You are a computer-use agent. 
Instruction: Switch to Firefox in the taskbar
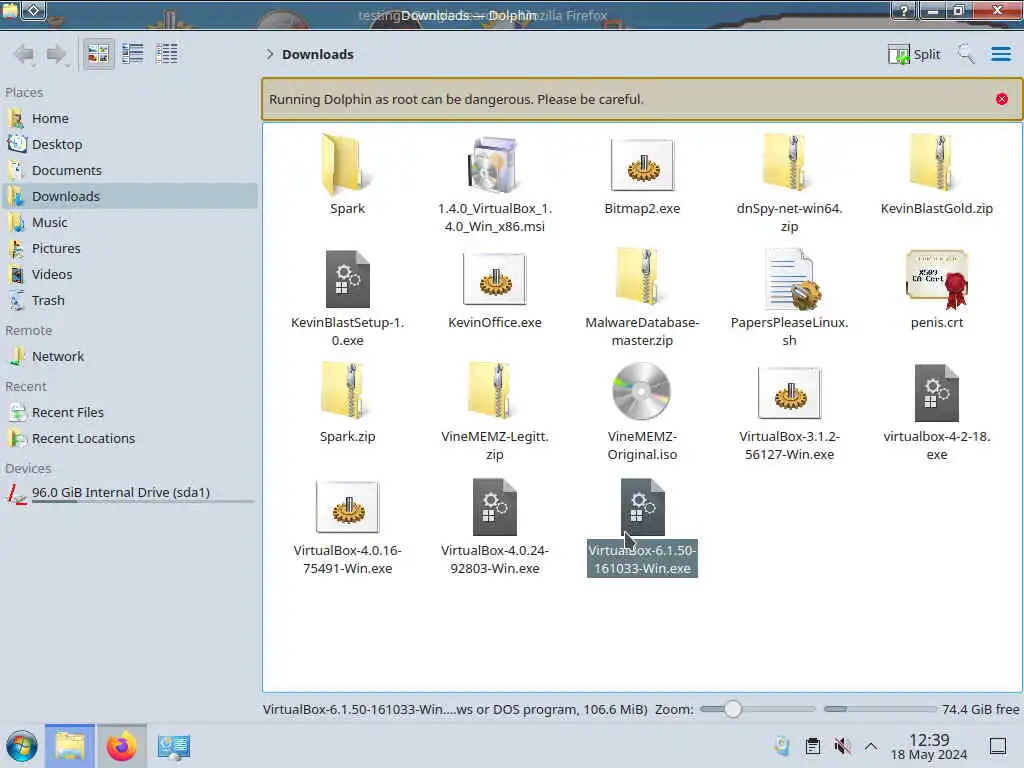[x=121, y=746]
